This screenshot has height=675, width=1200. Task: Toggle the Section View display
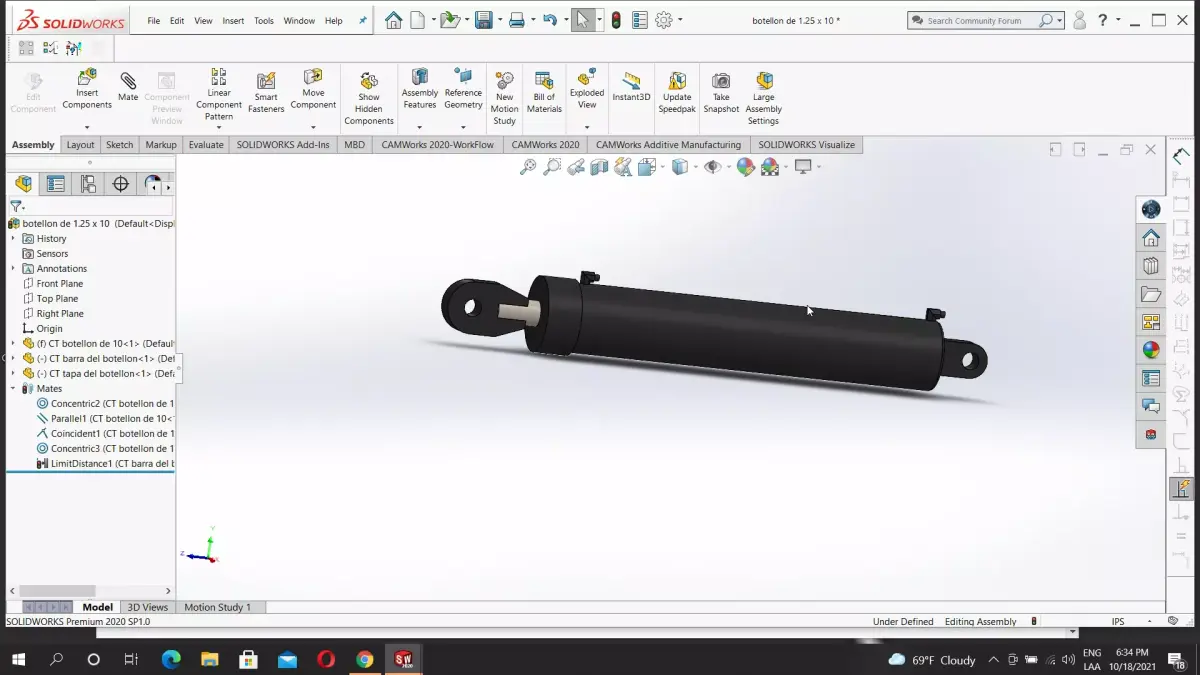pyautogui.click(x=598, y=167)
